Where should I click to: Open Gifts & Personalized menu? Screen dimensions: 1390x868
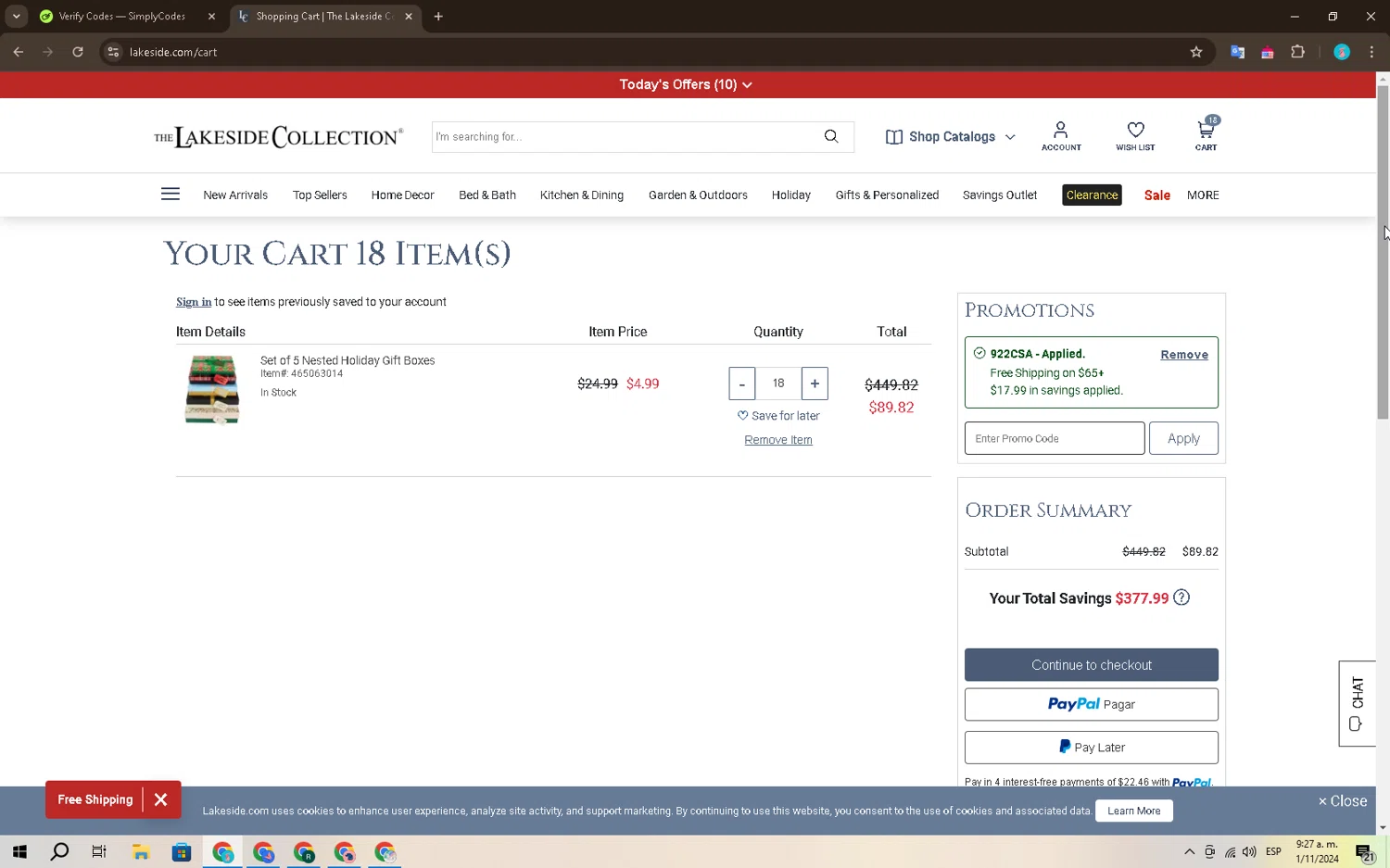pyautogui.click(x=887, y=195)
